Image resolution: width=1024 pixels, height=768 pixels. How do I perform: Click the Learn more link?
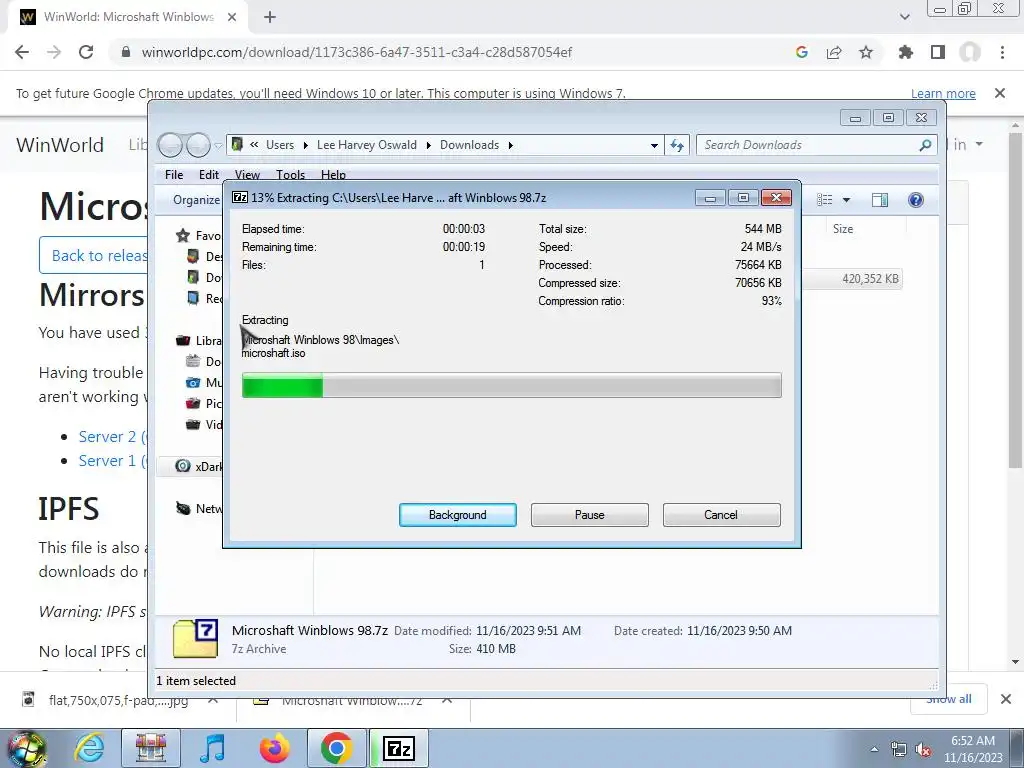(943, 93)
